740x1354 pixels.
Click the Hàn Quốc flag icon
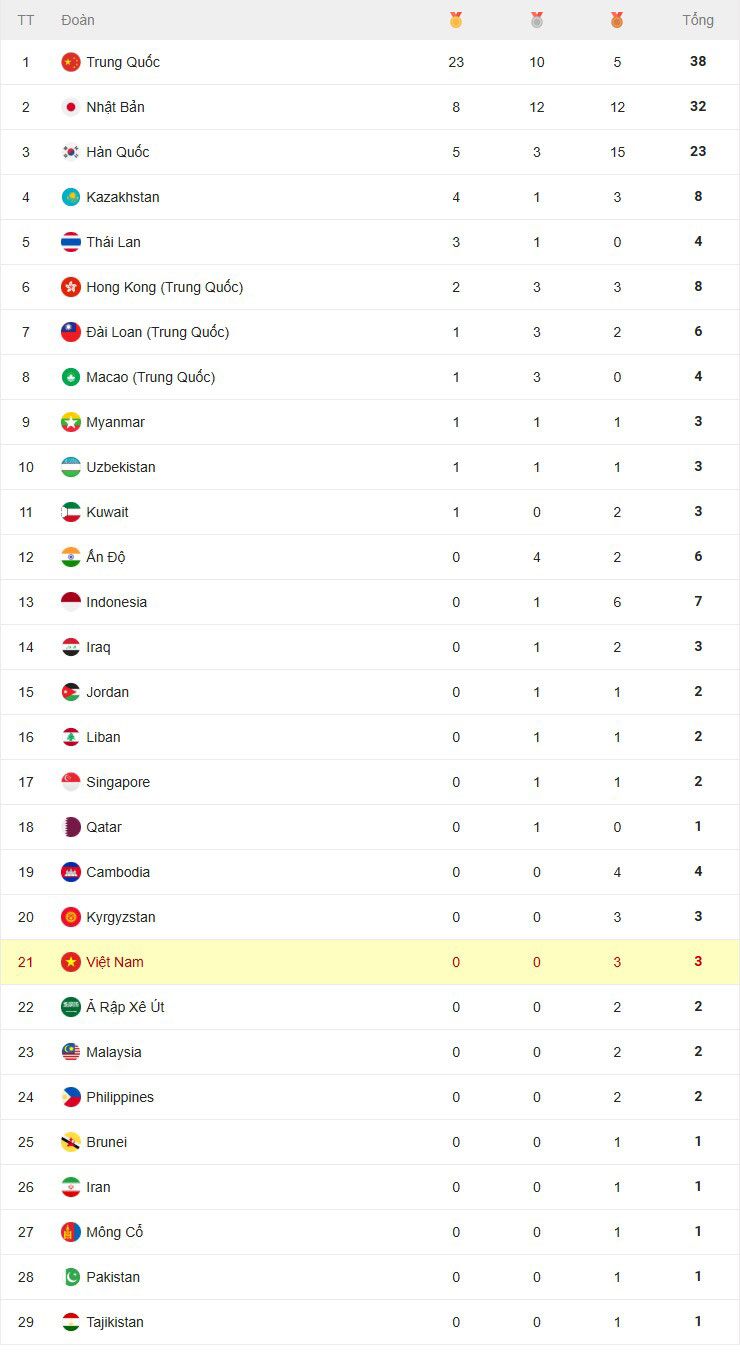click(x=71, y=152)
